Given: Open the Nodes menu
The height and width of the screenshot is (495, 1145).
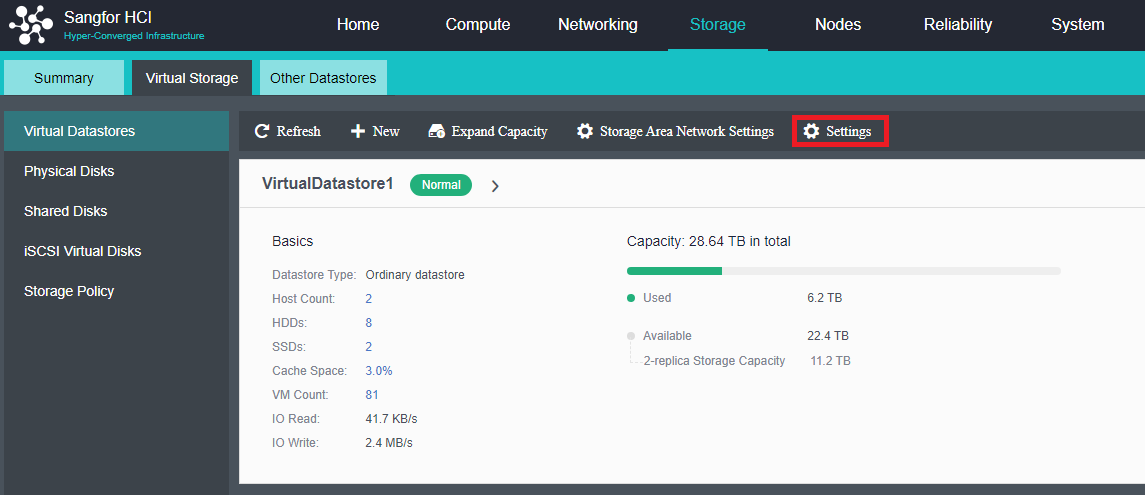Looking at the screenshot, I should pos(838,25).
